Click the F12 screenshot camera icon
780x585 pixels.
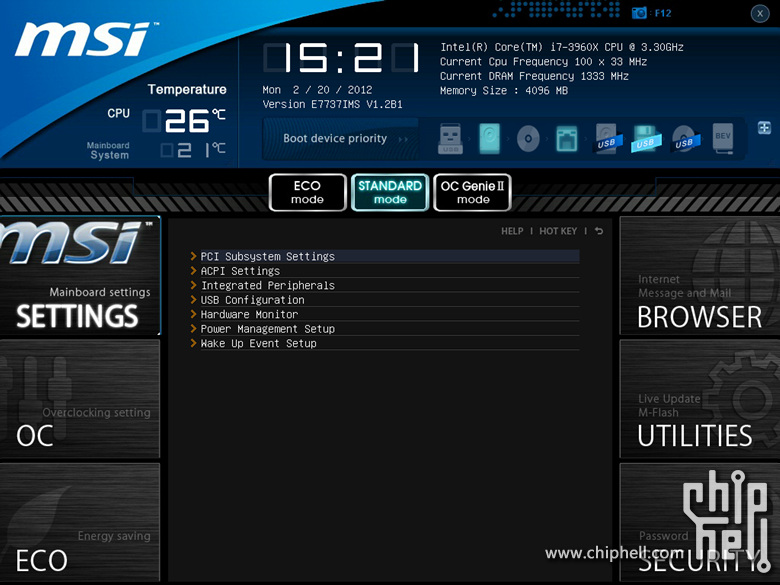(639, 13)
